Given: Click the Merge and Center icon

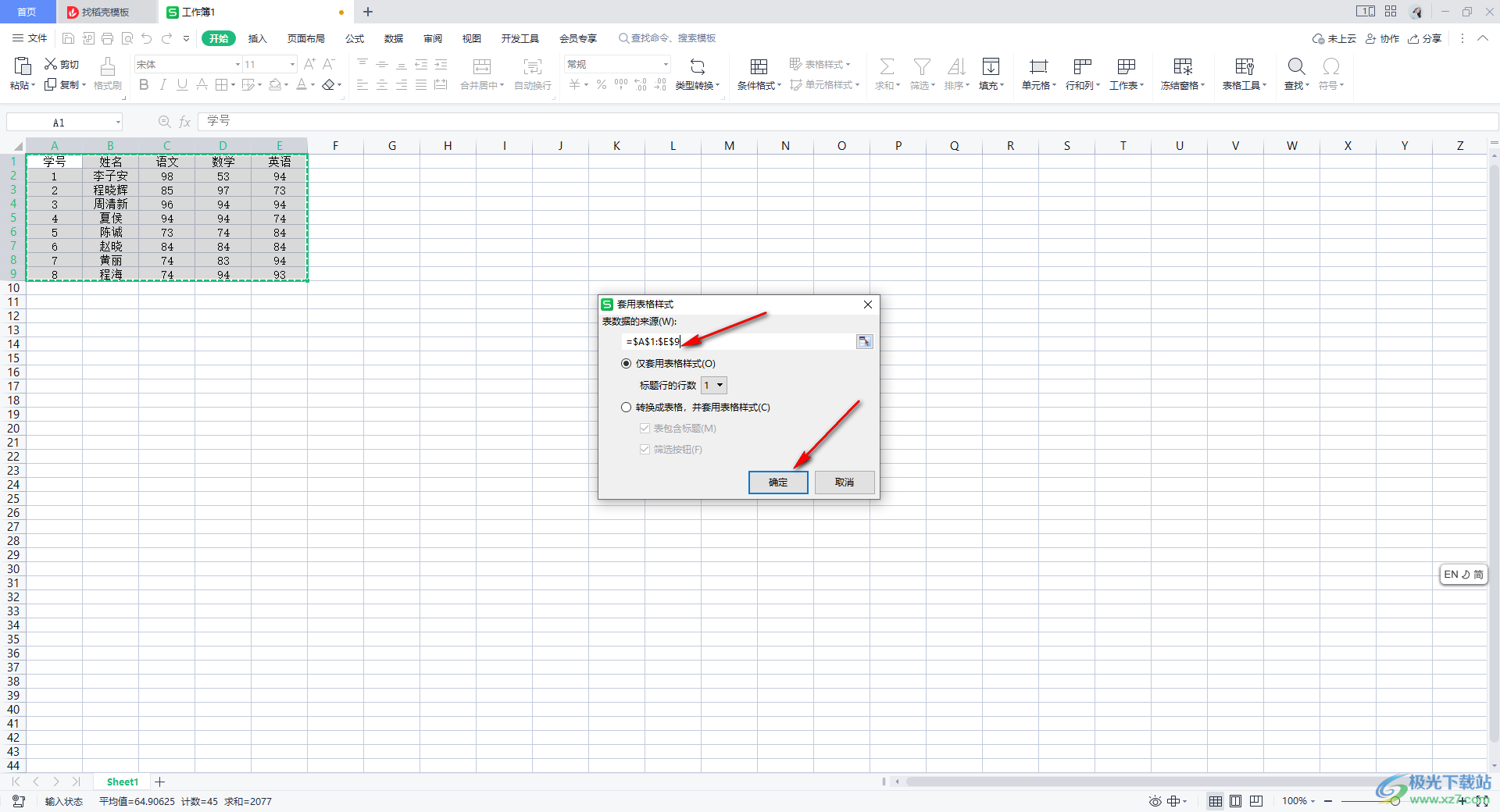Looking at the screenshot, I should 482,67.
